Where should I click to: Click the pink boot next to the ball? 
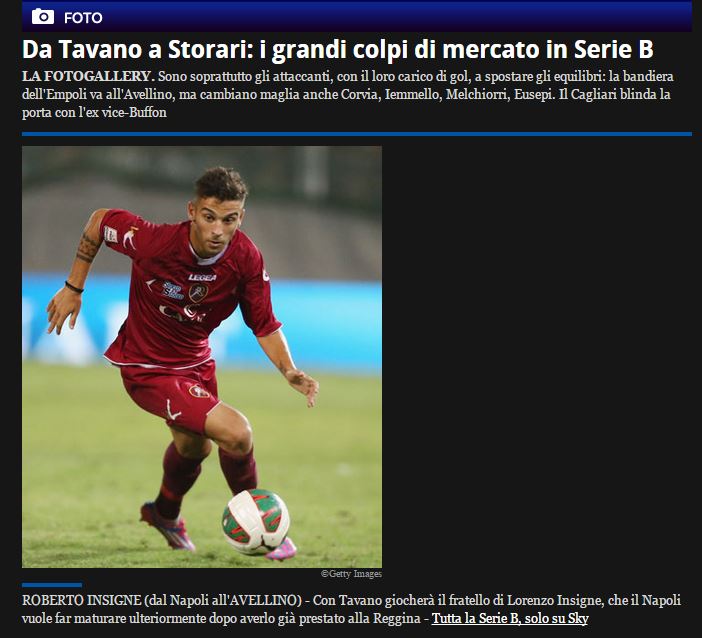click(282, 549)
